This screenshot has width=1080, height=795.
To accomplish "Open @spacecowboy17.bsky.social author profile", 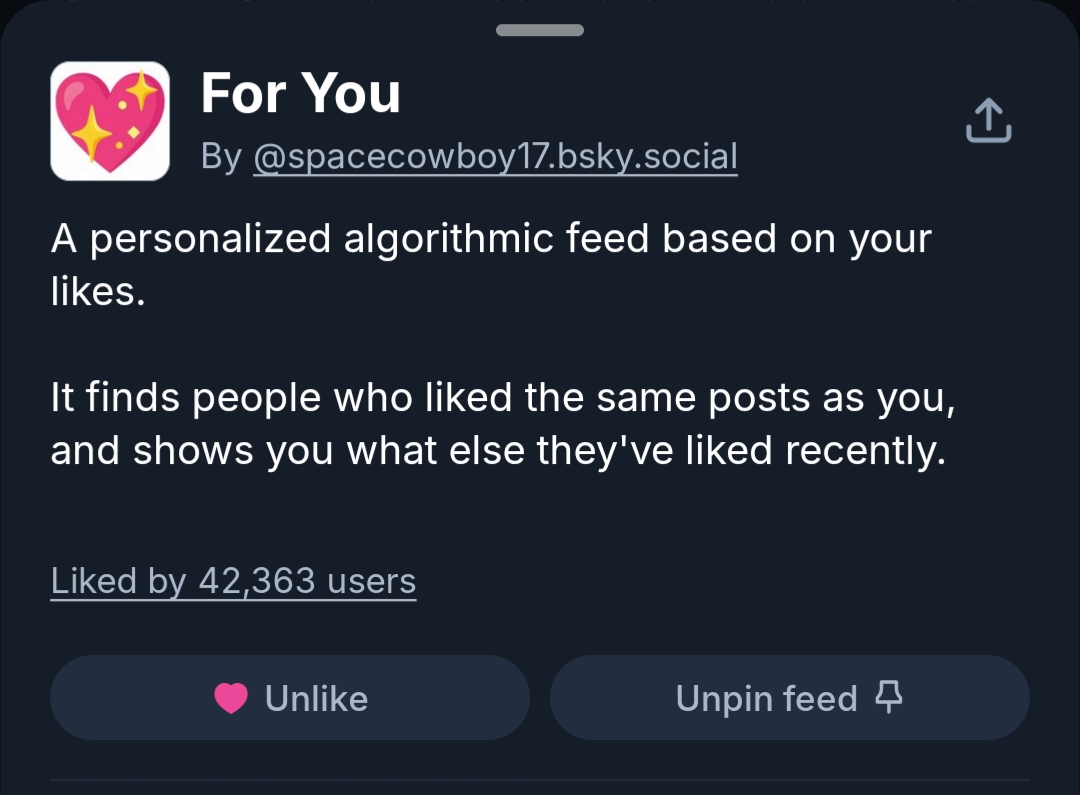I will [x=496, y=156].
